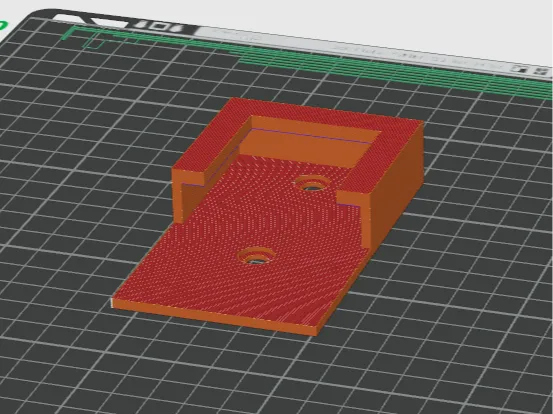This screenshot has width=553, height=414.
Task: Click the green purge line on the bed
Action: (307, 62)
